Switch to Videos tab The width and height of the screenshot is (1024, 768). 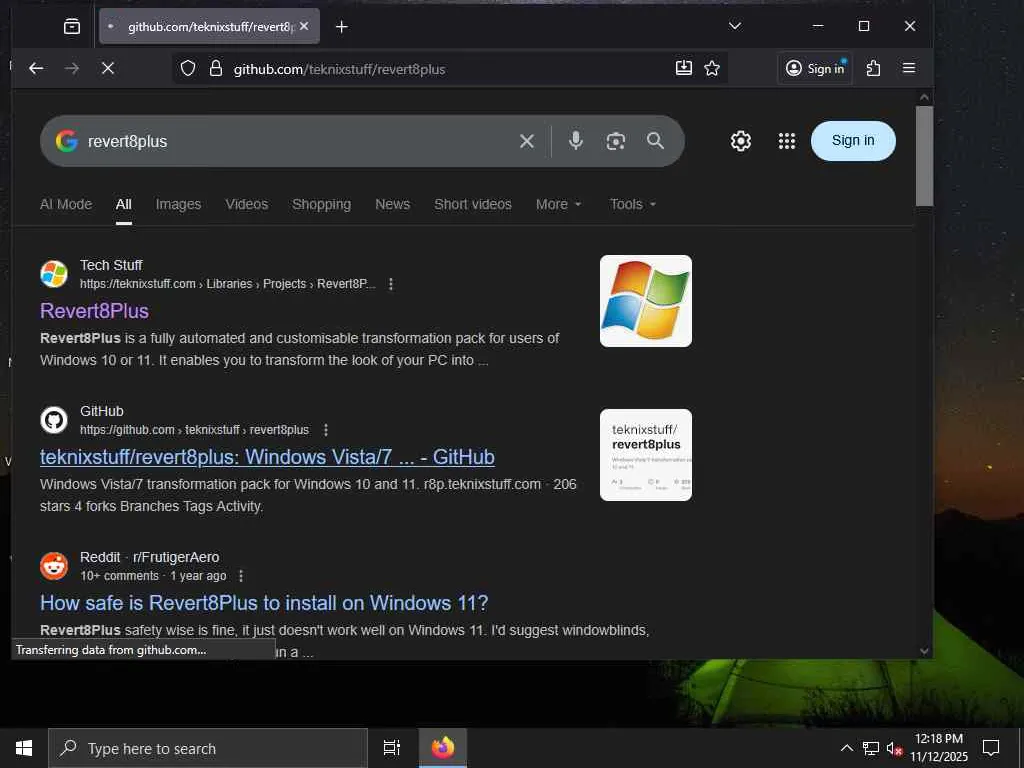pos(247,204)
